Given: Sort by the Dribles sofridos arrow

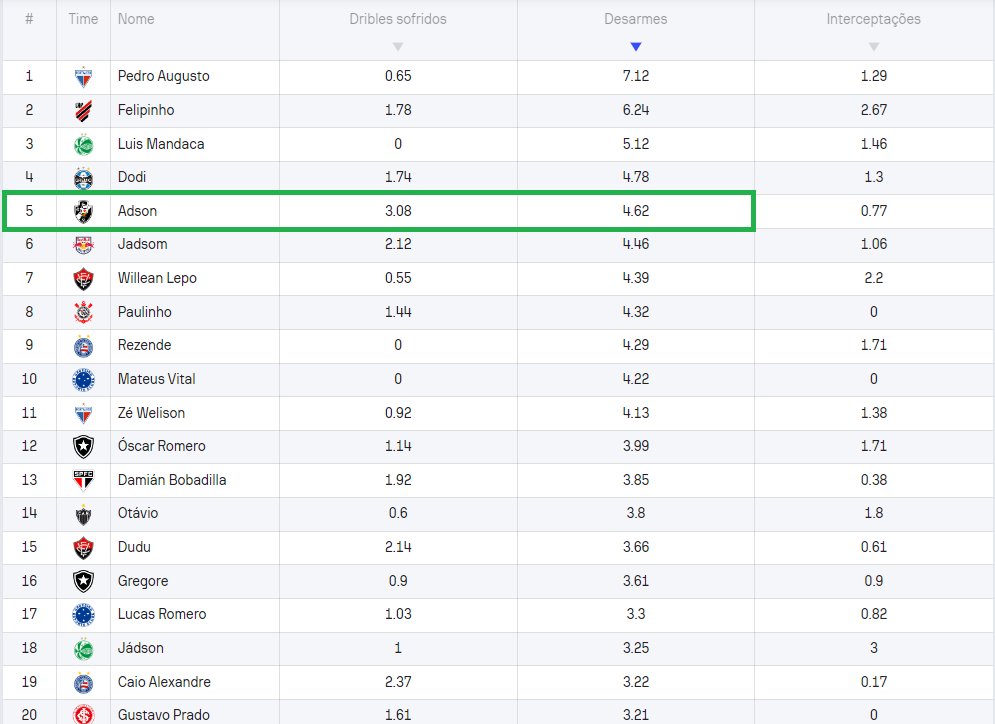Looking at the screenshot, I should coord(398,47).
